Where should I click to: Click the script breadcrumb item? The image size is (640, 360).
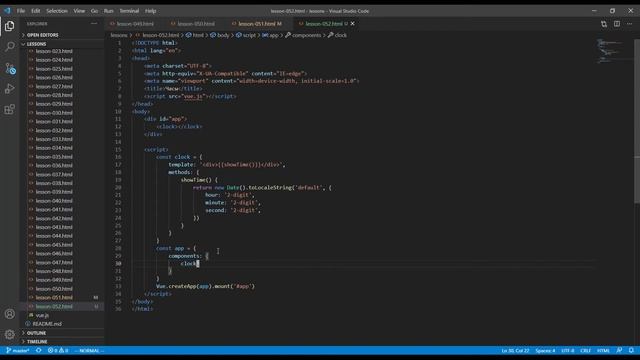pyautogui.click(x=249, y=35)
